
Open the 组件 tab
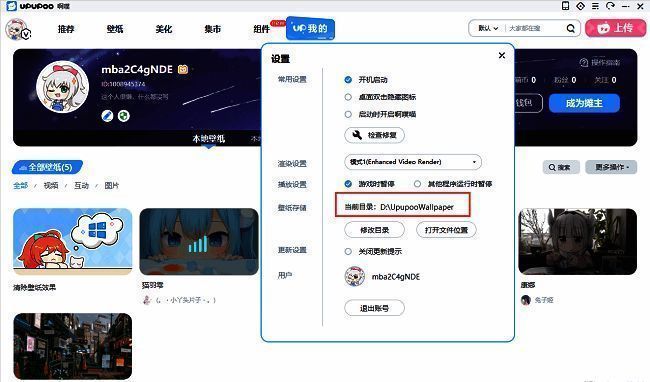tap(262, 29)
